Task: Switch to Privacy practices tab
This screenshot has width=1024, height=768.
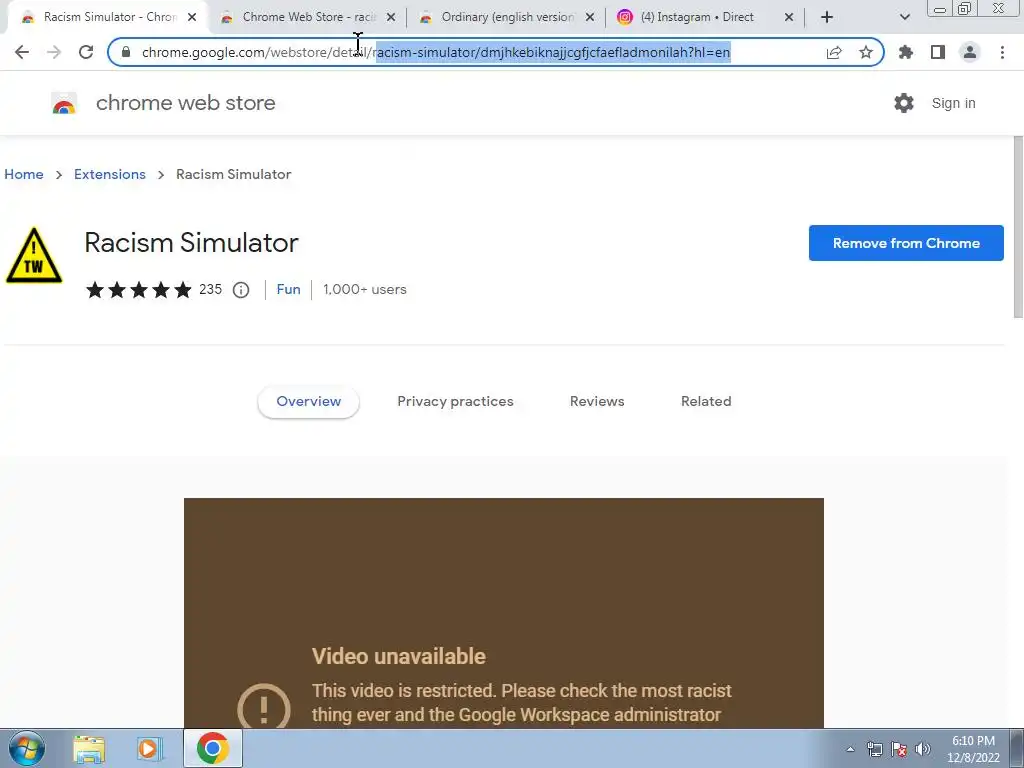Action: [x=455, y=402]
